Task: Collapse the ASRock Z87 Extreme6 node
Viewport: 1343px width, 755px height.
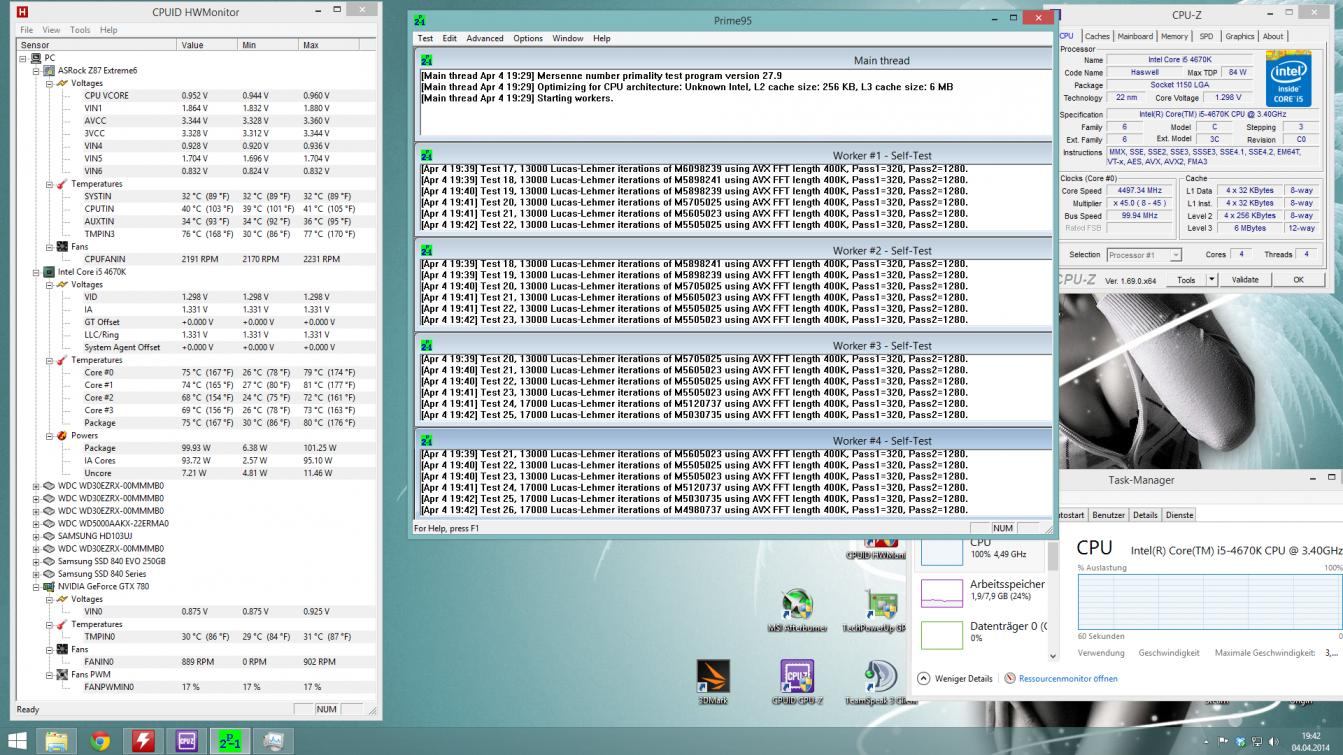Action: 36,71
